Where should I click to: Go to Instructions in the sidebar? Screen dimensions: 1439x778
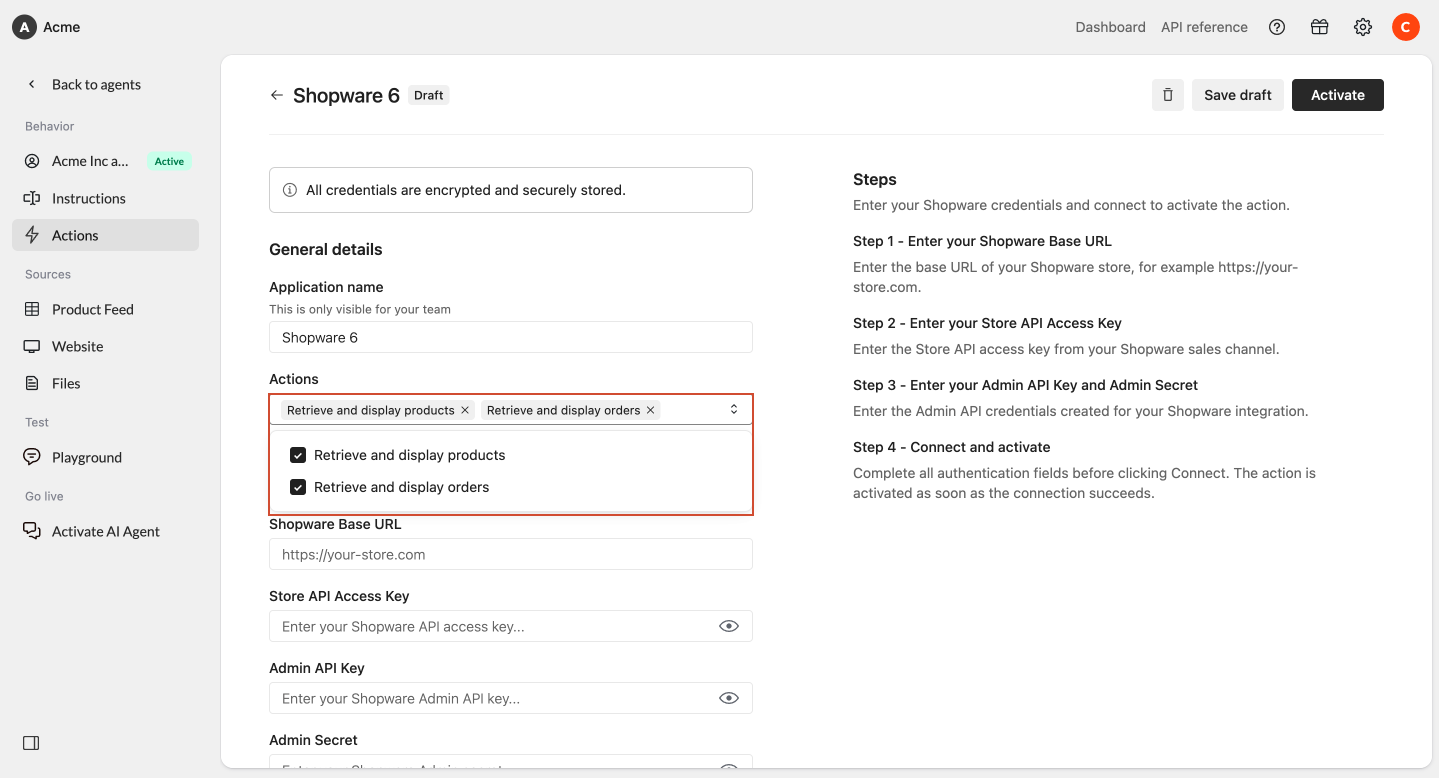coord(105,198)
